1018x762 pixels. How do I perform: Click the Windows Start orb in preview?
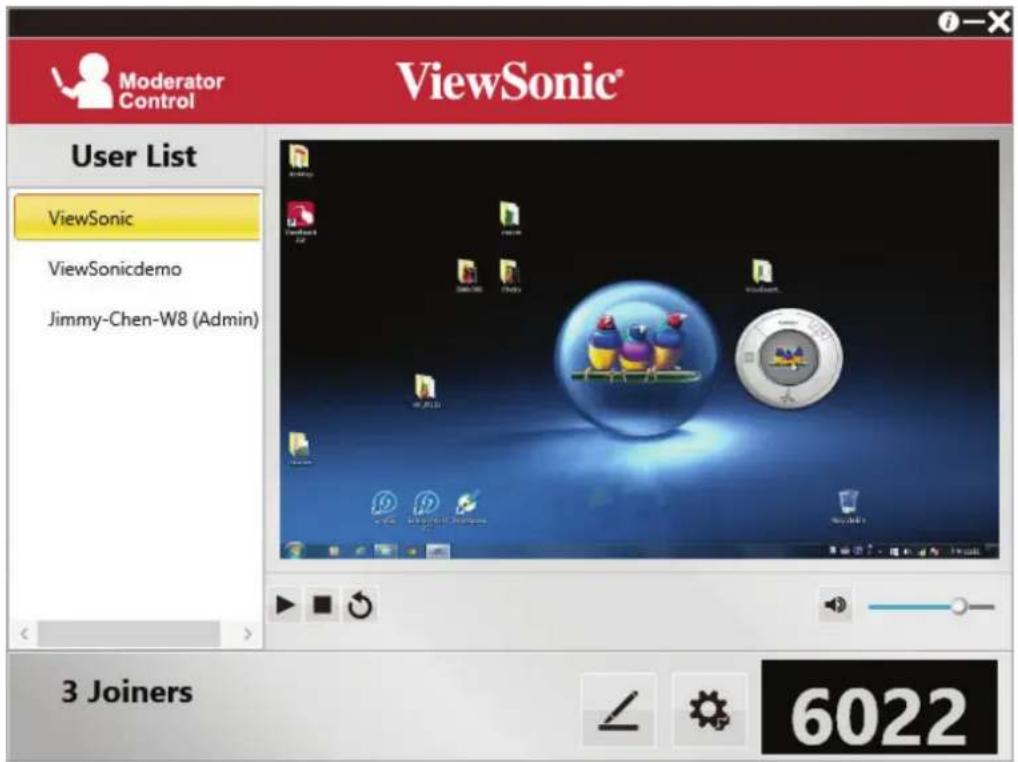[x=295, y=549]
